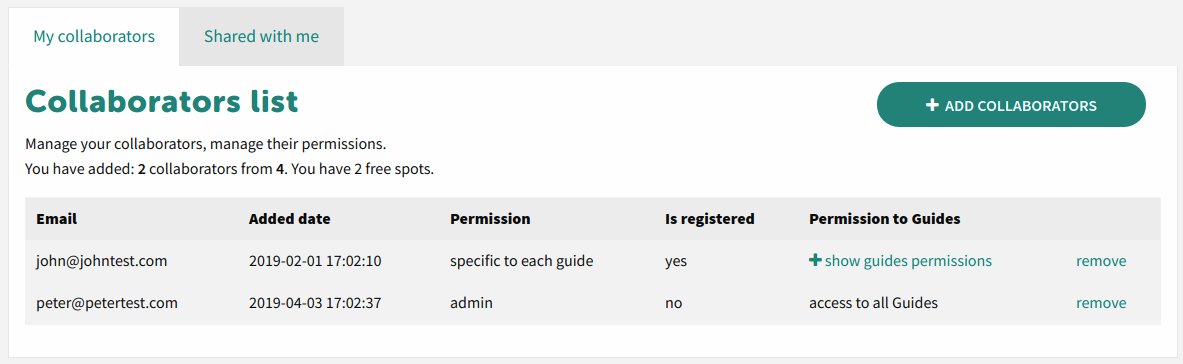Click the Permission to Guides column header
The height and width of the screenshot is (364, 1183).
click(884, 219)
